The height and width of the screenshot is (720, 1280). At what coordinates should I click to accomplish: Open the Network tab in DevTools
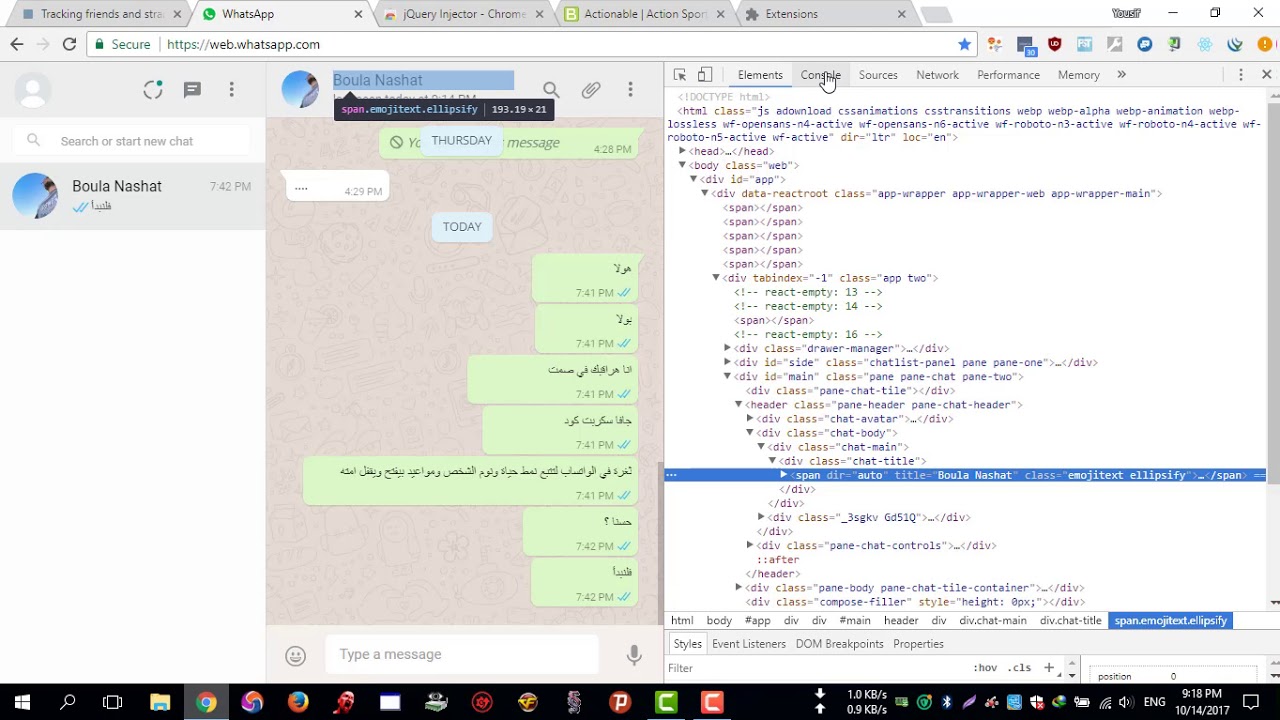pos(937,75)
